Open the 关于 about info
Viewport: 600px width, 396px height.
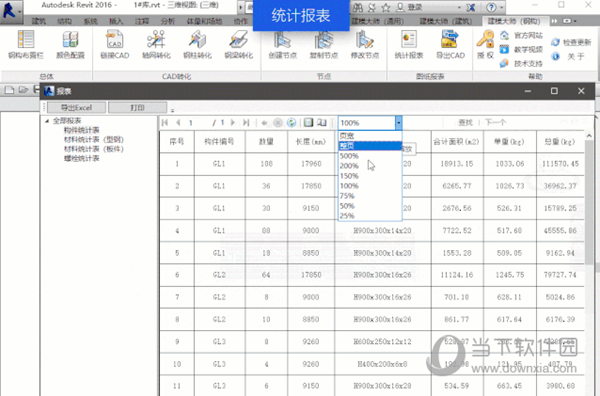pos(568,57)
